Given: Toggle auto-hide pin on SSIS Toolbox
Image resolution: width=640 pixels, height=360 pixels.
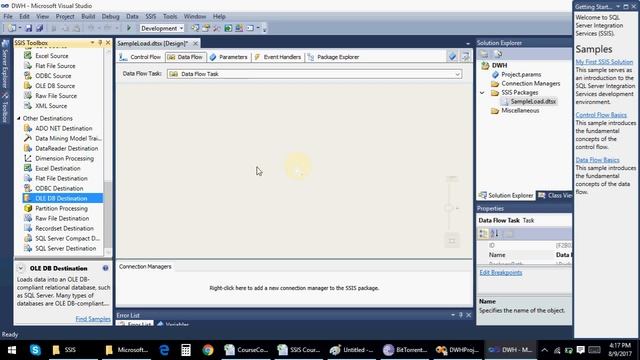Looking at the screenshot, I should 100,42.
